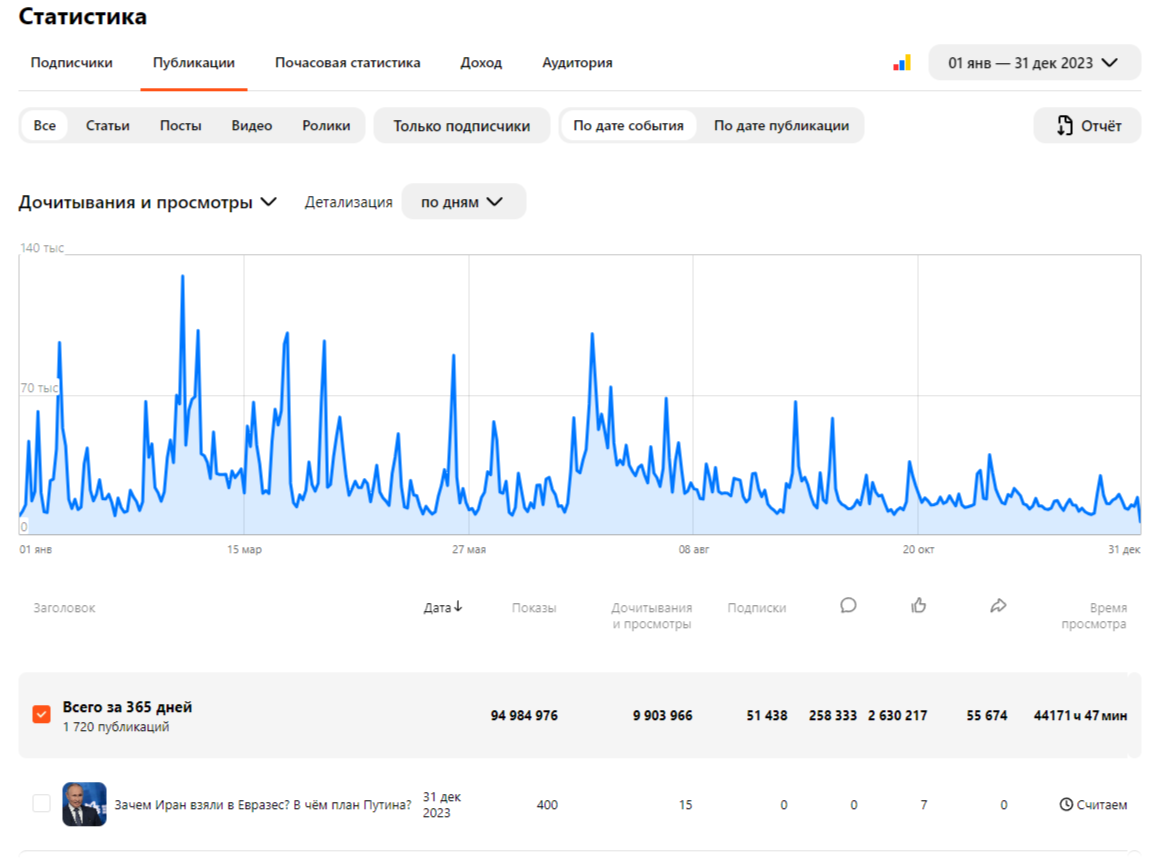Screen dimensions: 1159x862
Task: Click the total comments value 258 333
Action: pos(832,716)
